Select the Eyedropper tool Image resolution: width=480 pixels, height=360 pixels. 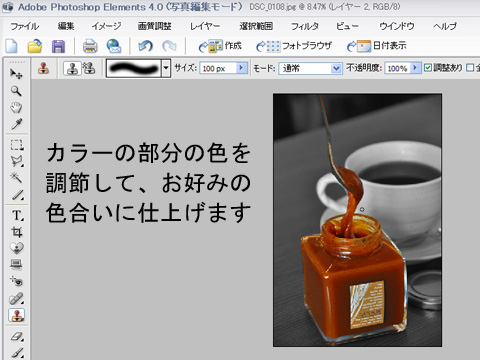point(16,124)
